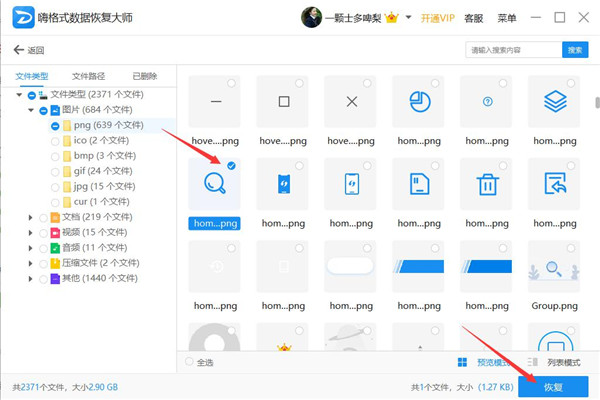Switch to preview mode grid icon
This screenshot has height=400, width=600.
[x=462, y=362]
